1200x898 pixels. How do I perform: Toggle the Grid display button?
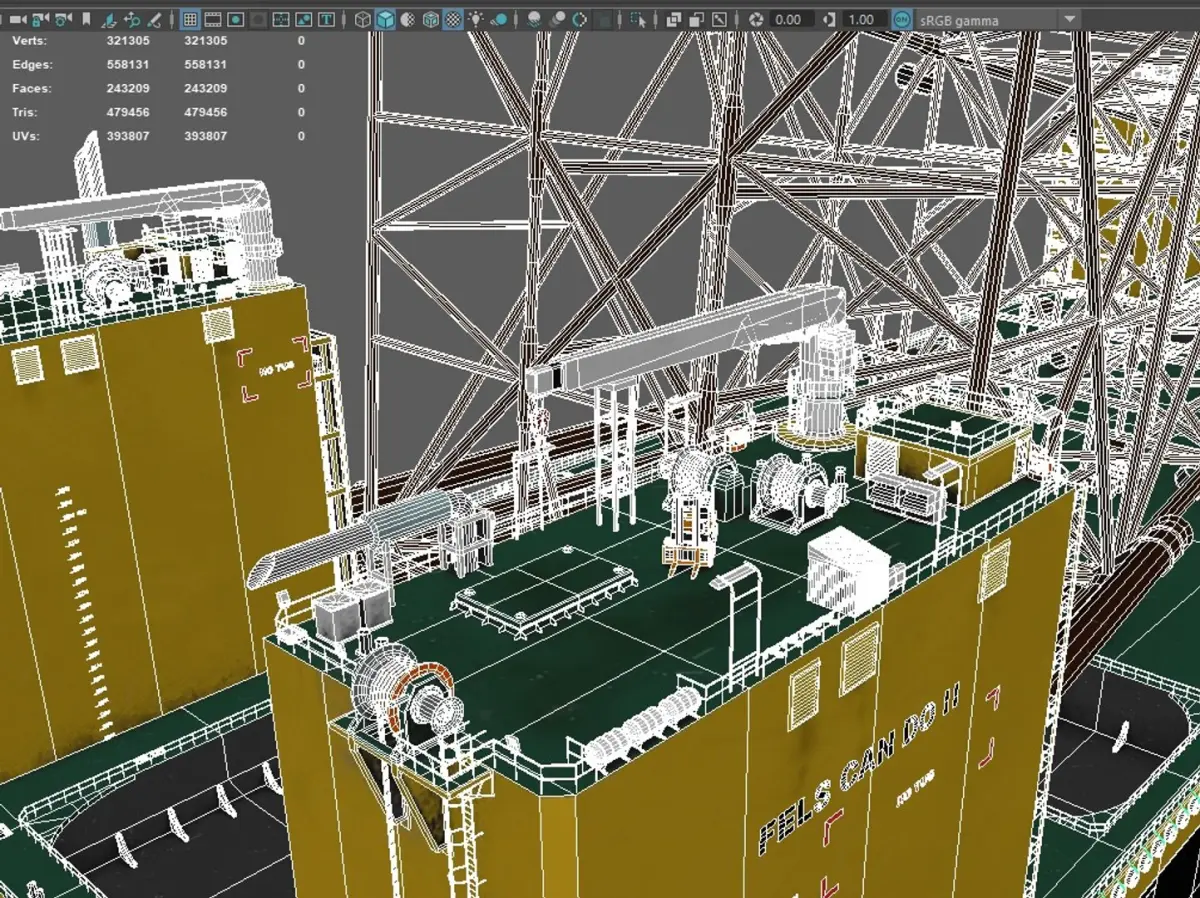[189, 19]
